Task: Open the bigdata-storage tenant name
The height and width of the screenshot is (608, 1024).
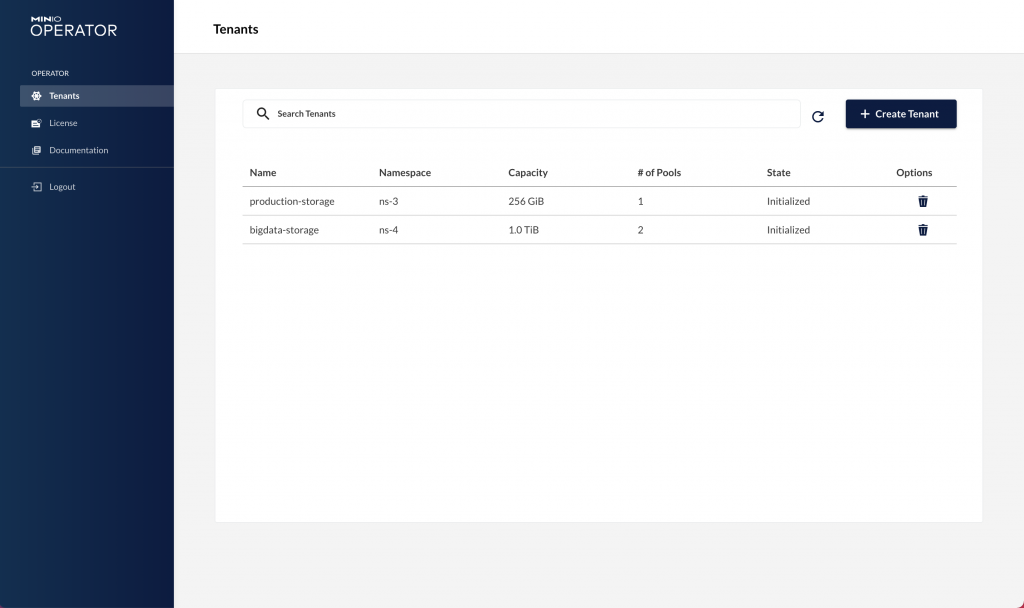Action: point(284,230)
